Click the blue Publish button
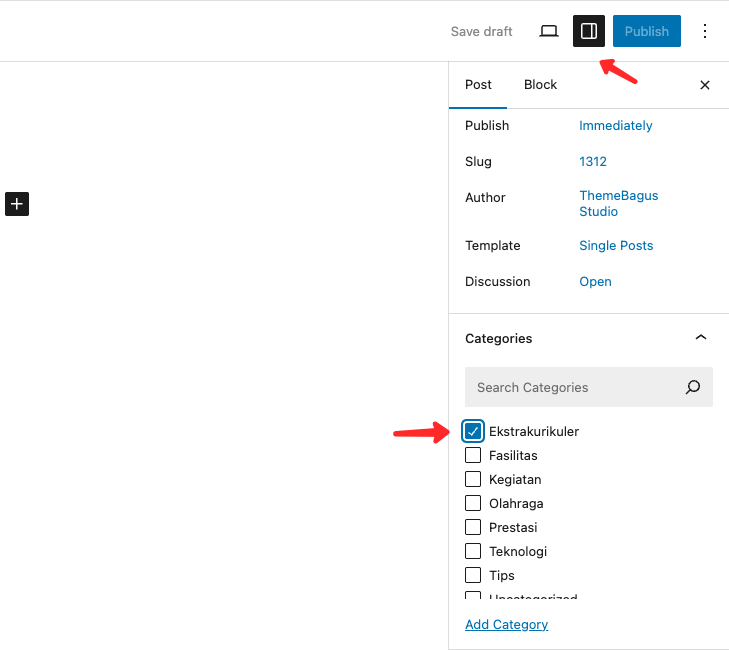This screenshot has height=650, width=729. click(x=647, y=31)
